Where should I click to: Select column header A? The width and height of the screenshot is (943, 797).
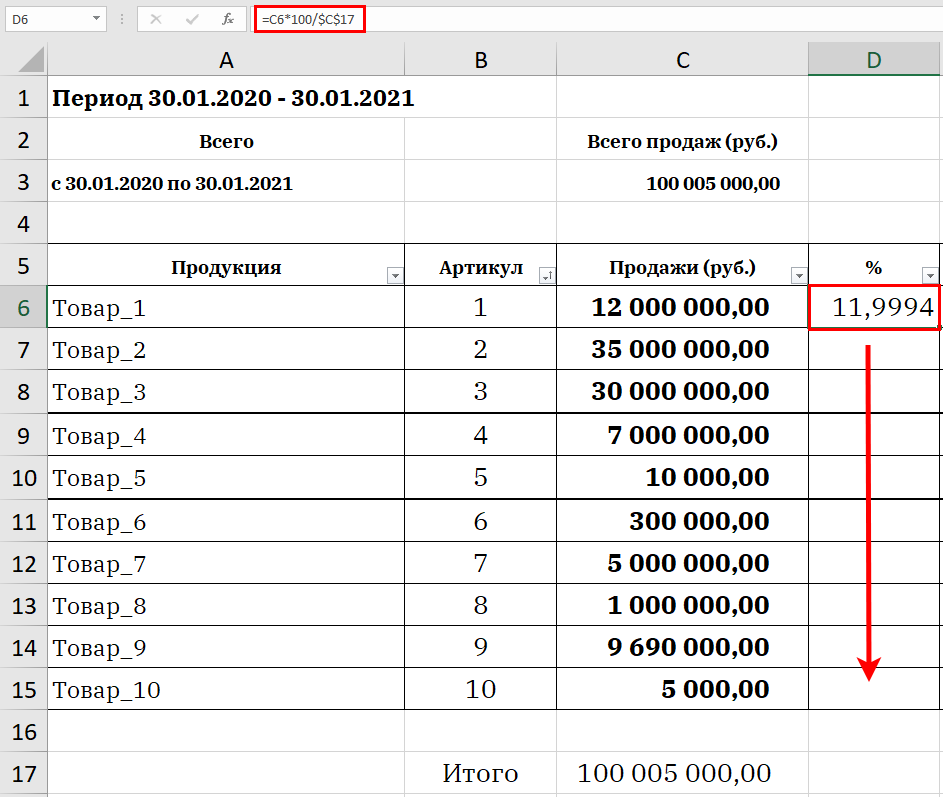tap(226, 60)
